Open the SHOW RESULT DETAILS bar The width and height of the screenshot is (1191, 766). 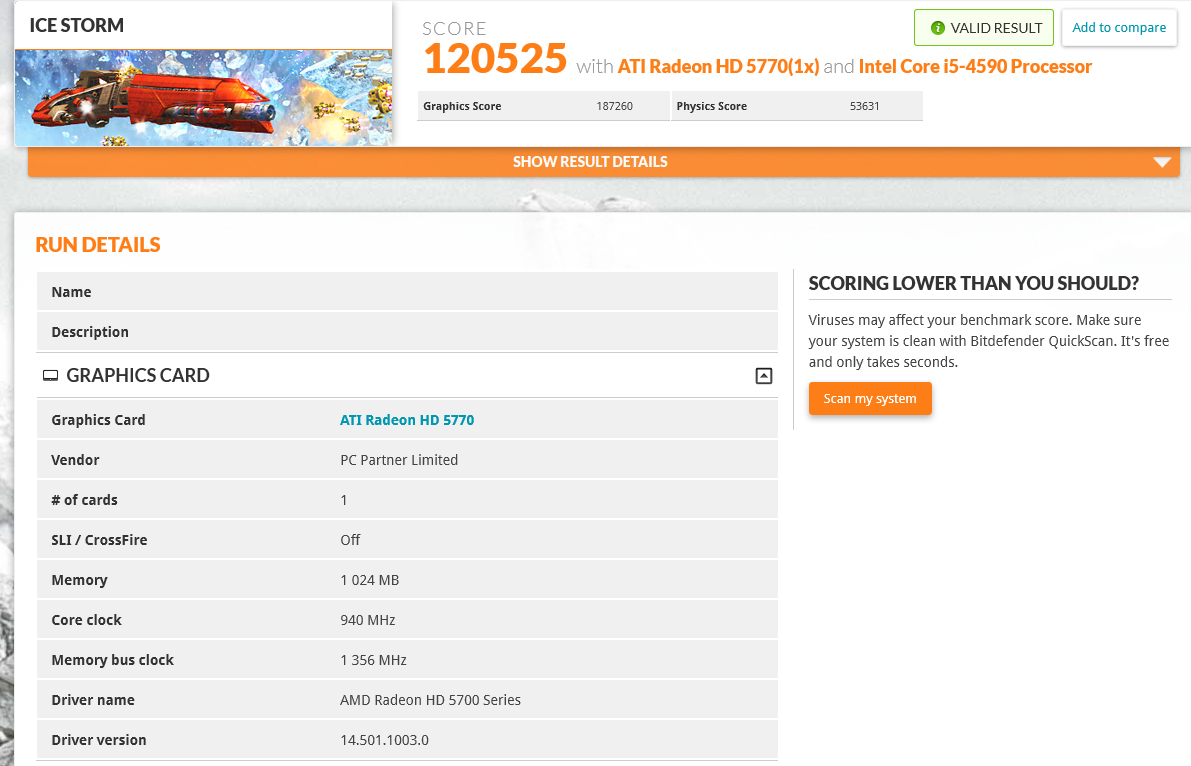pyautogui.click(x=604, y=162)
